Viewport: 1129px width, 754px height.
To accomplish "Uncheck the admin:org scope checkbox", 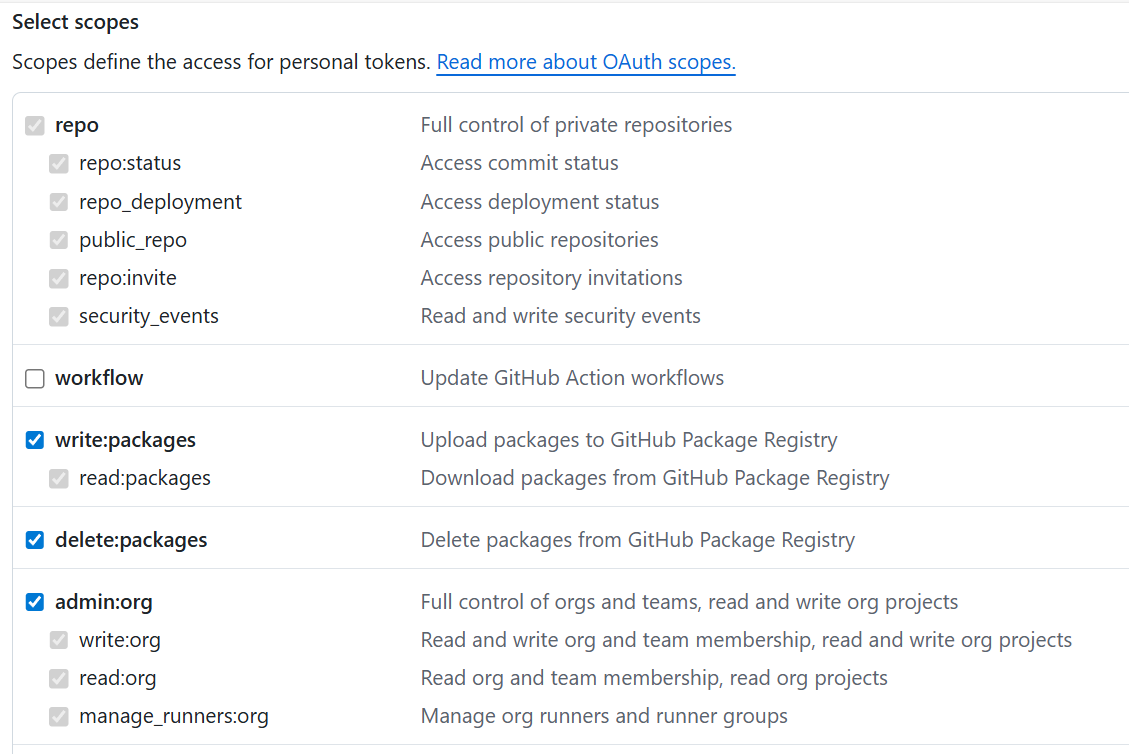I will 35,602.
